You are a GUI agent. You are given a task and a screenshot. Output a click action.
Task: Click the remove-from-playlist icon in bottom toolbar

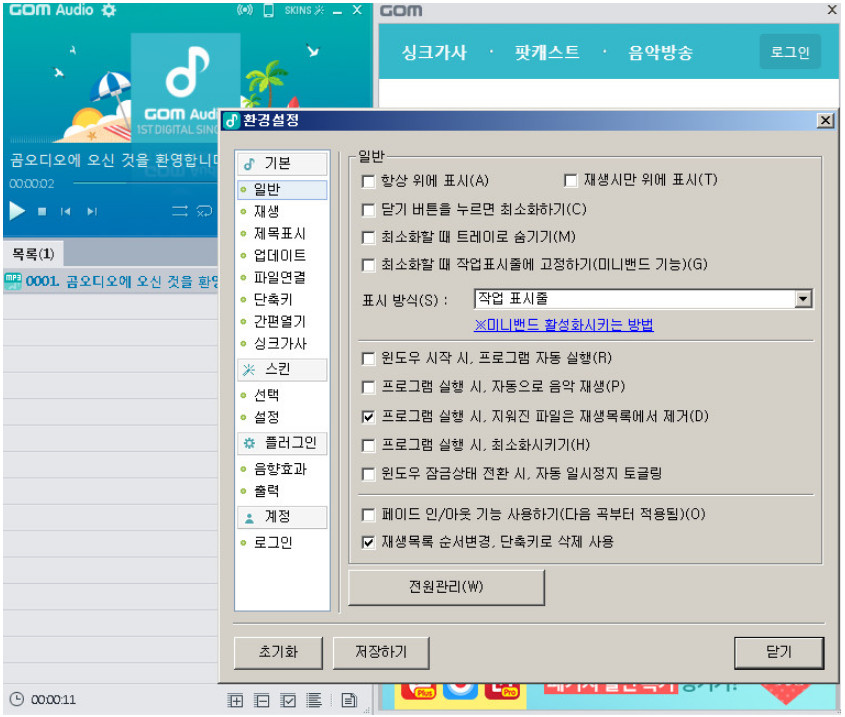261,700
